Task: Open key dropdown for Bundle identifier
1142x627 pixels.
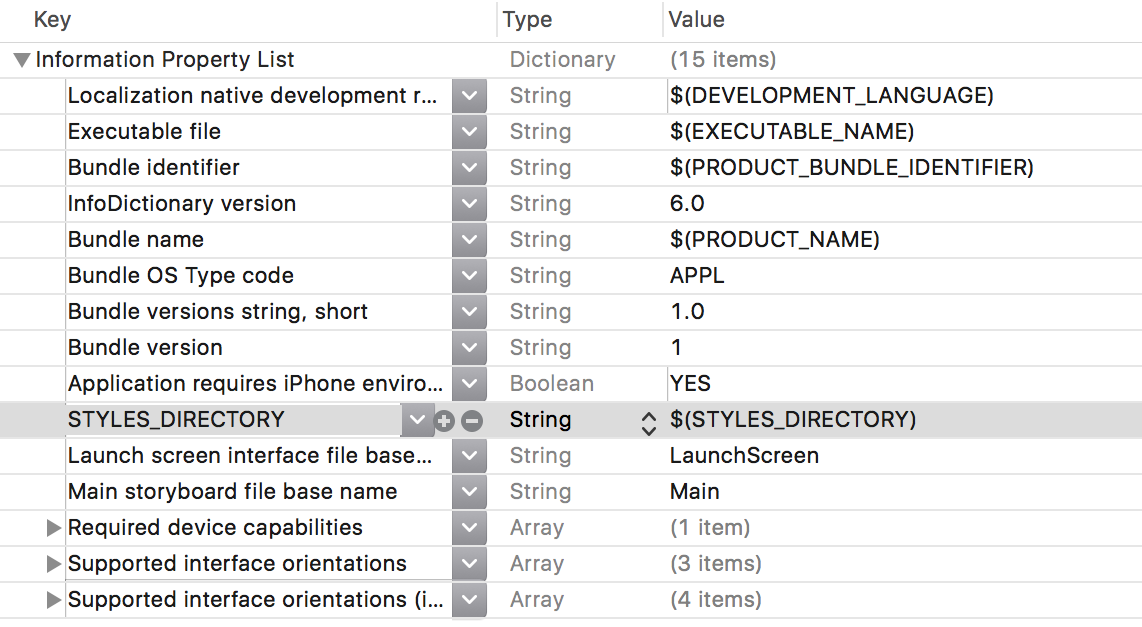Action: [468, 168]
